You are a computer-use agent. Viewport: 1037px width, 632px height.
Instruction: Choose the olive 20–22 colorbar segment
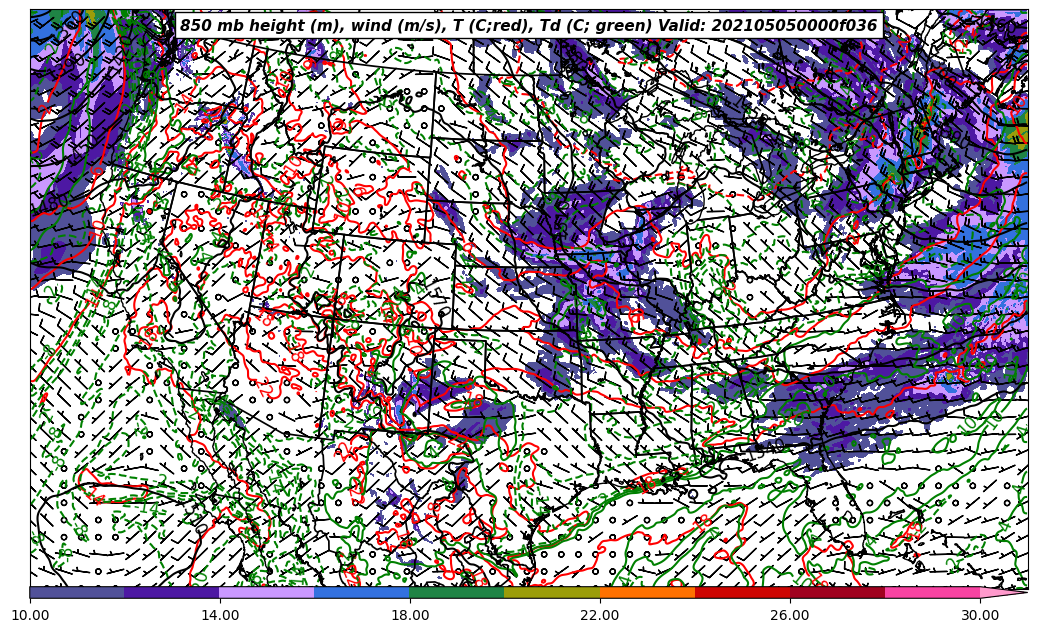pyautogui.click(x=552, y=592)
